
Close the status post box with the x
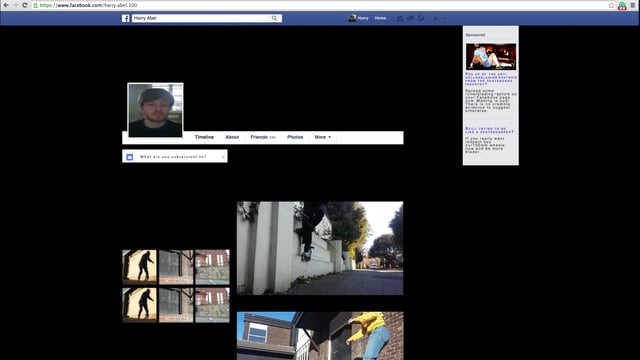(x=223, y=157)
